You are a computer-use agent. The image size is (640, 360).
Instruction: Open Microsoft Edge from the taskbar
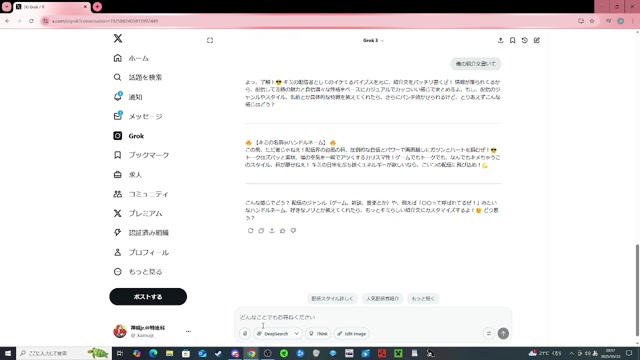(x=153, y=353)
